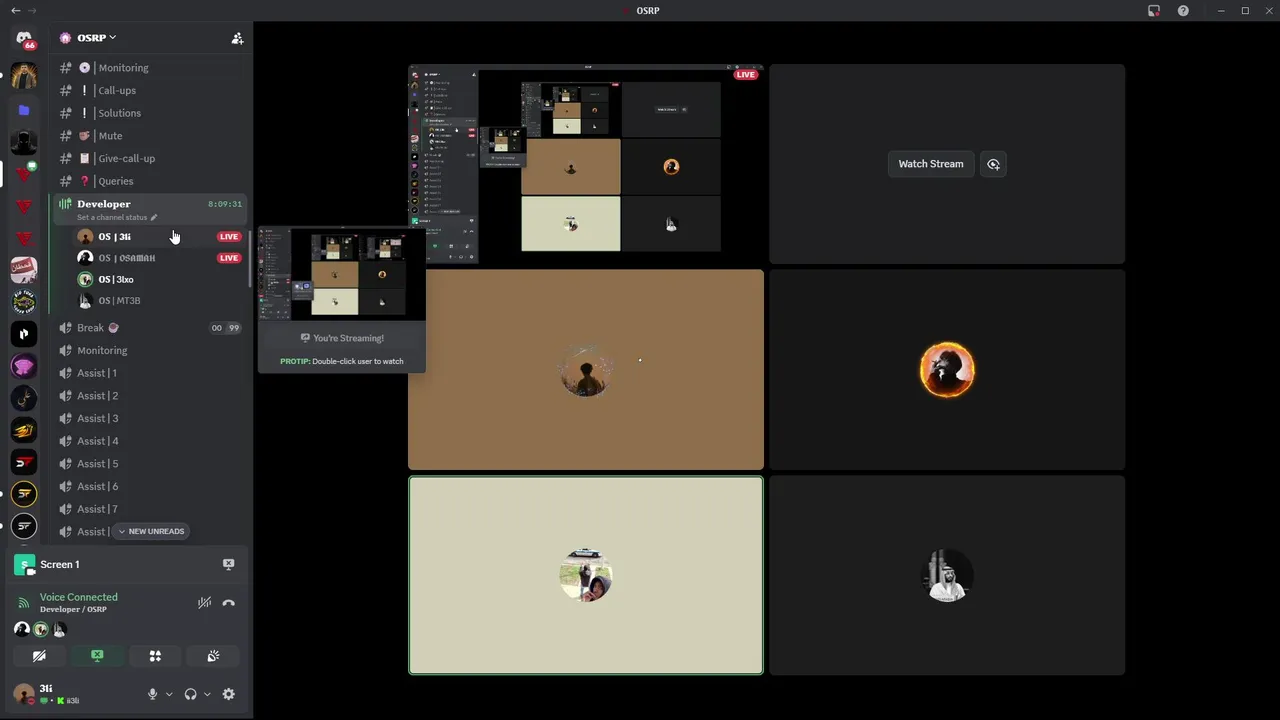1280x720 pixels.
Task: Select the connection signal quality icon
Action: 24,603
